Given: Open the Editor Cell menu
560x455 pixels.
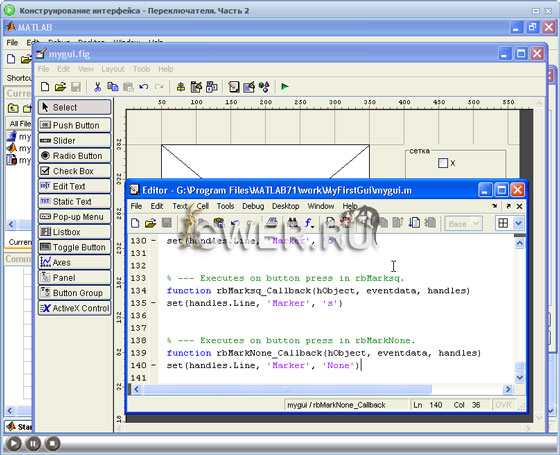Looking at the screenshot, I should click(202, 206).
